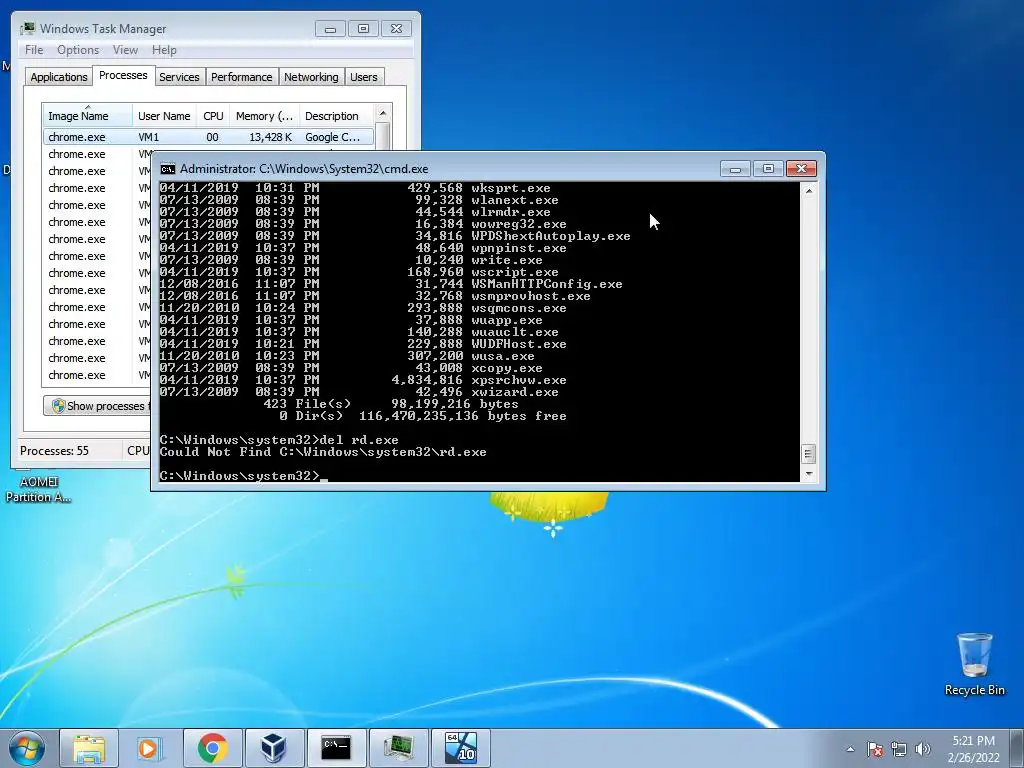Open VirtualBox from the taskbar
Viewport: 1024px width, 768px height.
tap(274, 748)
